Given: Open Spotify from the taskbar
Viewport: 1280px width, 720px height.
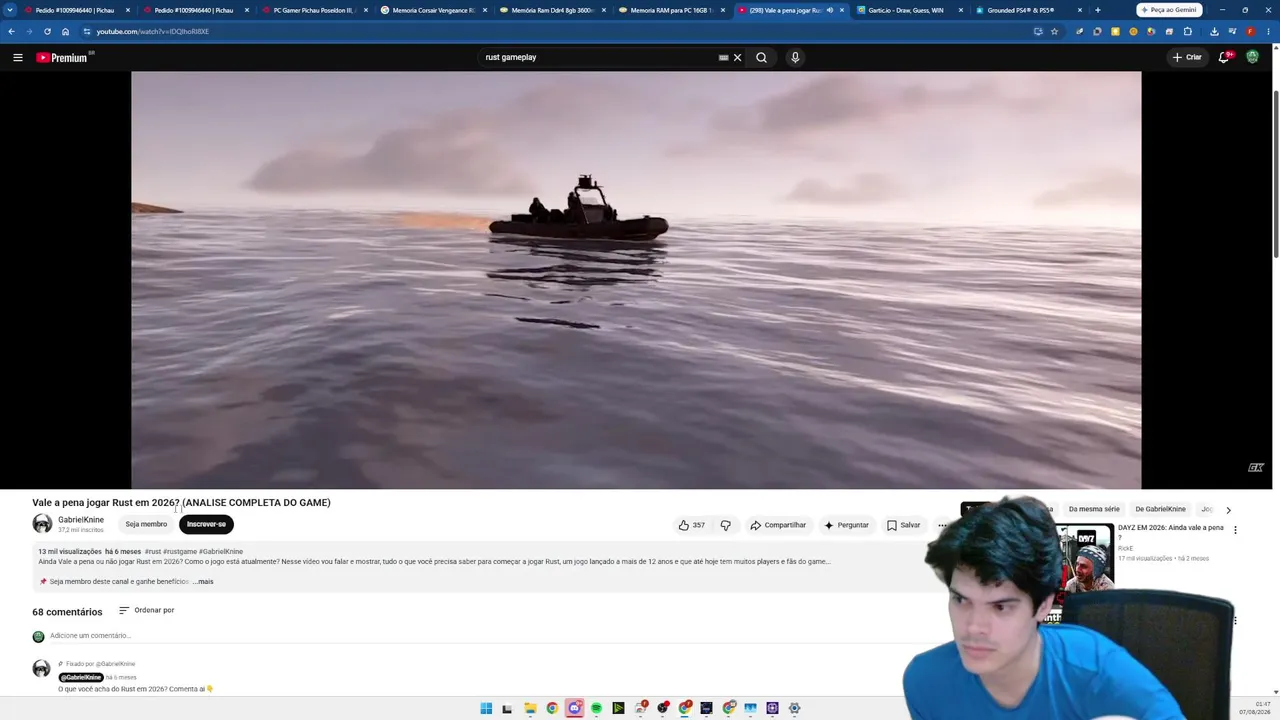Looking at the screenshot, I should (596, 708).
